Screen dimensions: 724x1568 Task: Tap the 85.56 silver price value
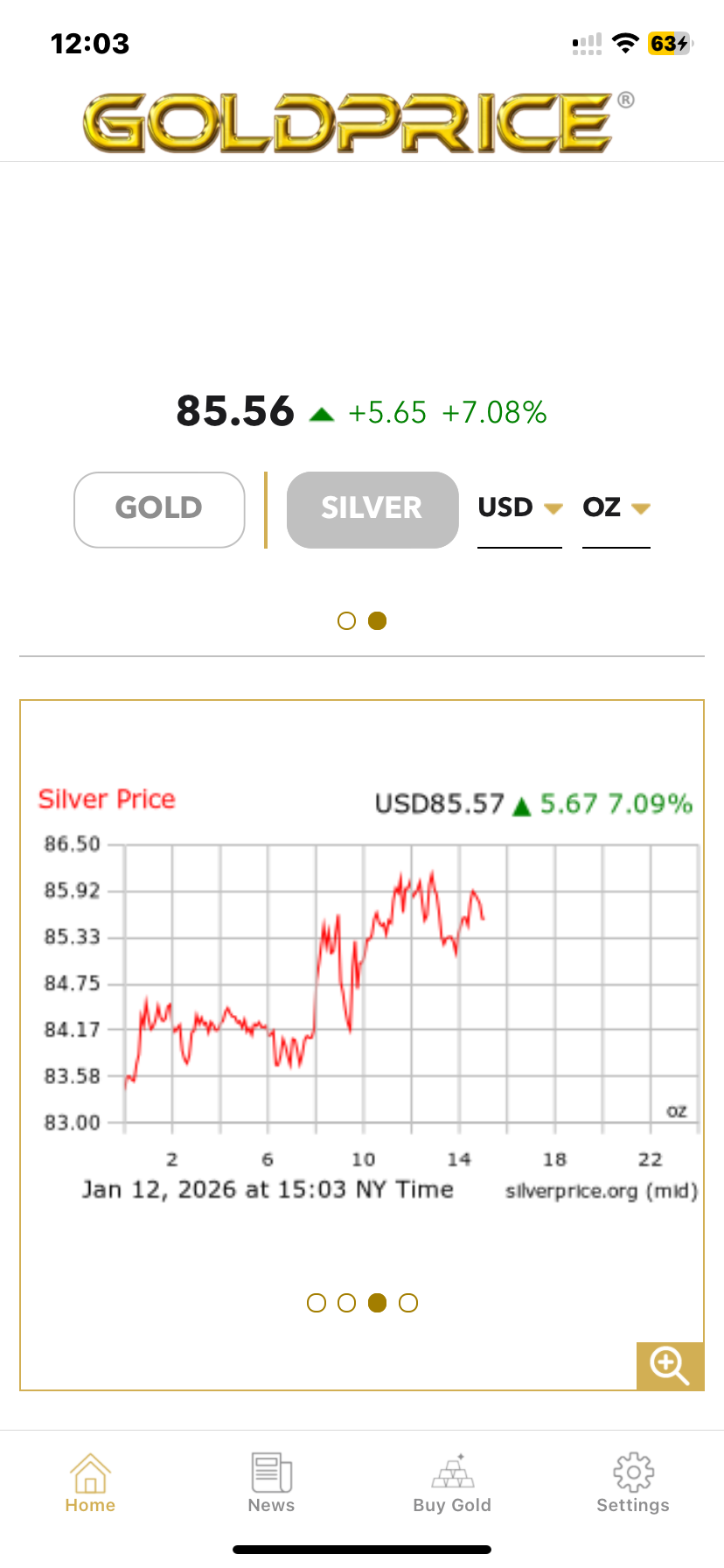point(235,411)
